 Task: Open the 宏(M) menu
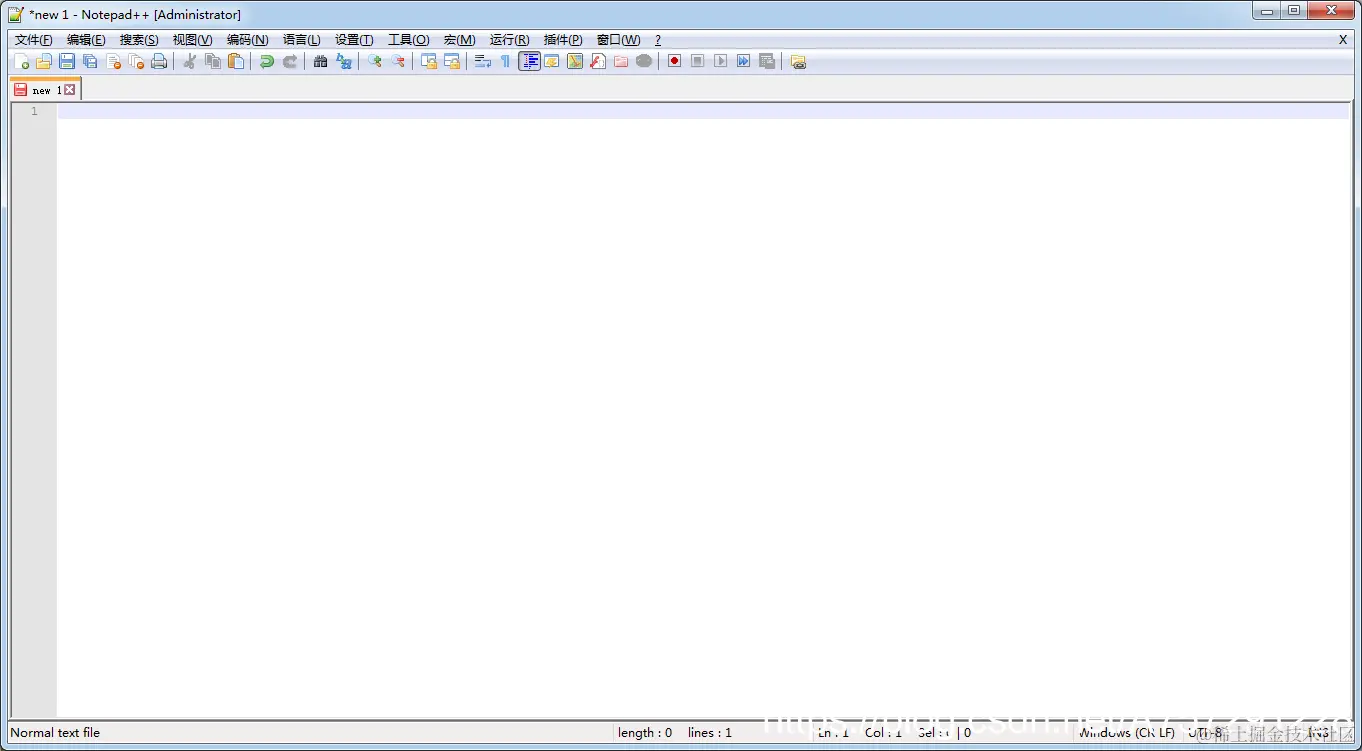[459, 40]
